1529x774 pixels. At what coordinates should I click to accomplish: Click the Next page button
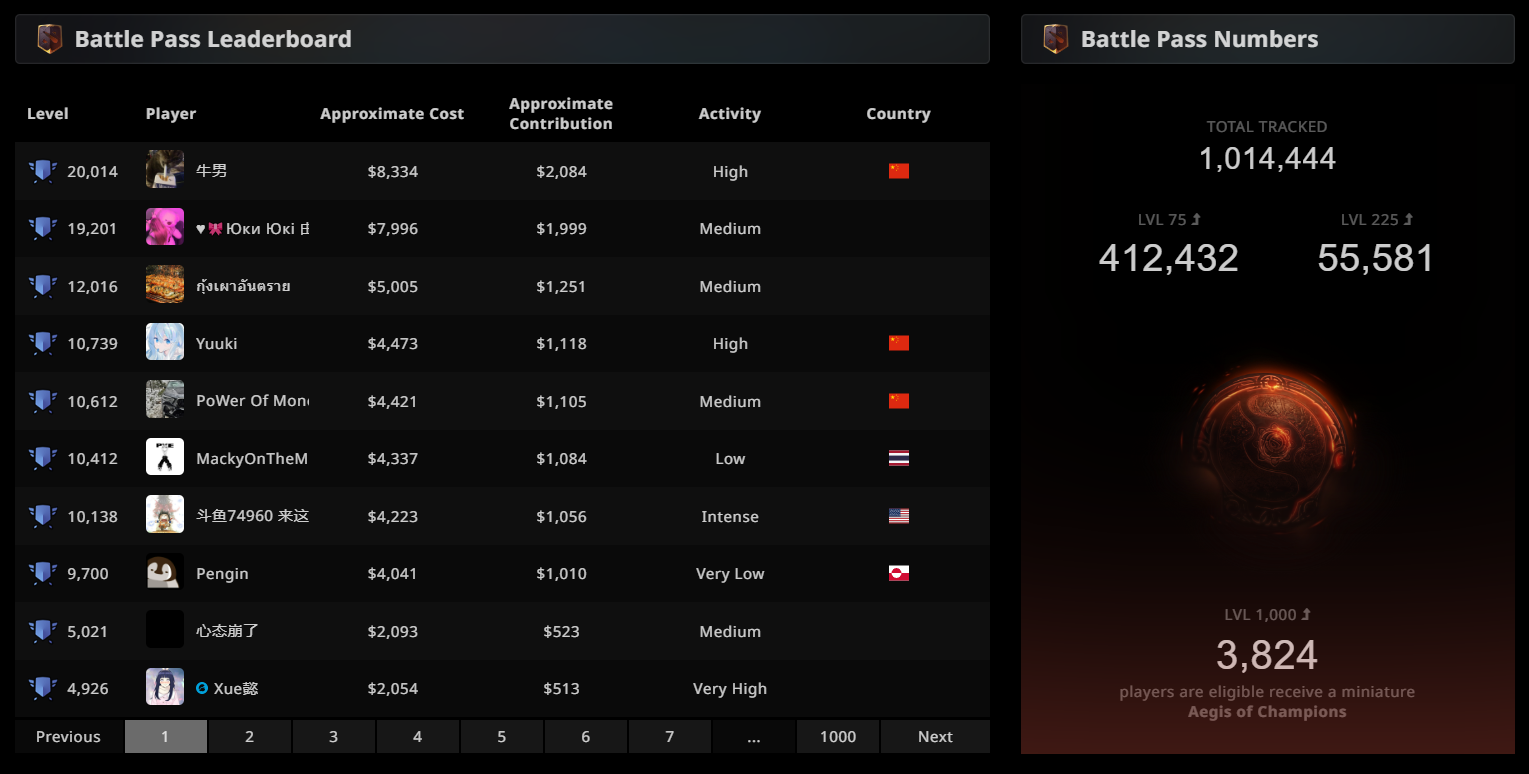tap(935, 736)
